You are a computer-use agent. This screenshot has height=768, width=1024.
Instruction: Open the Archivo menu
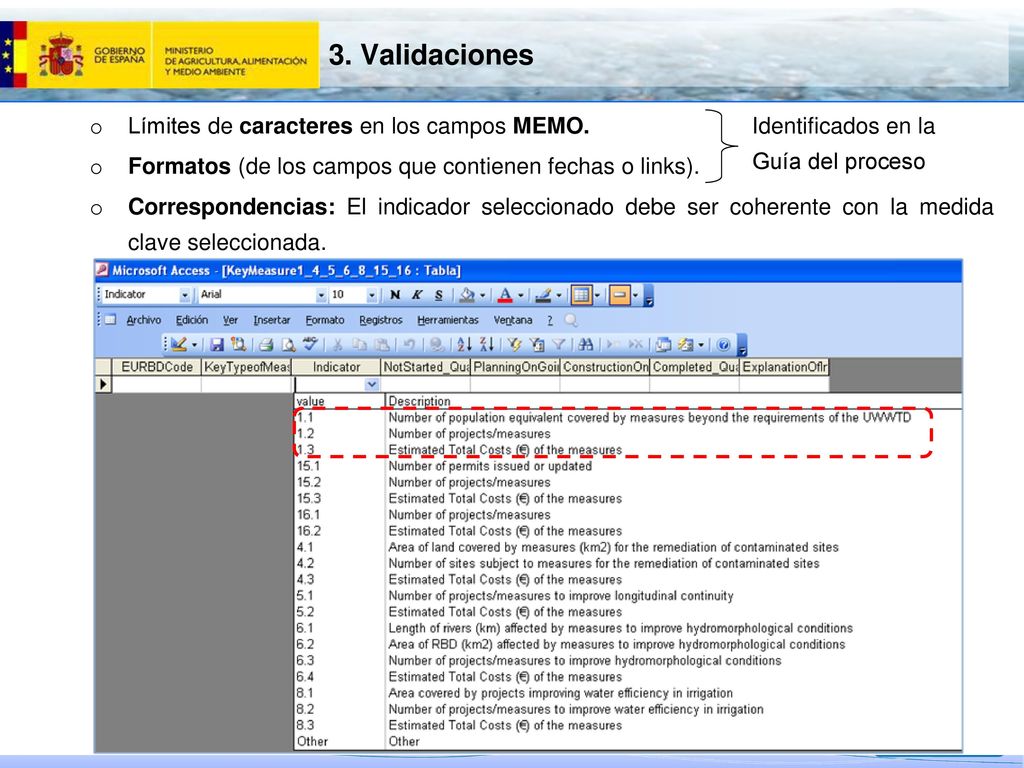coord(144,320)
